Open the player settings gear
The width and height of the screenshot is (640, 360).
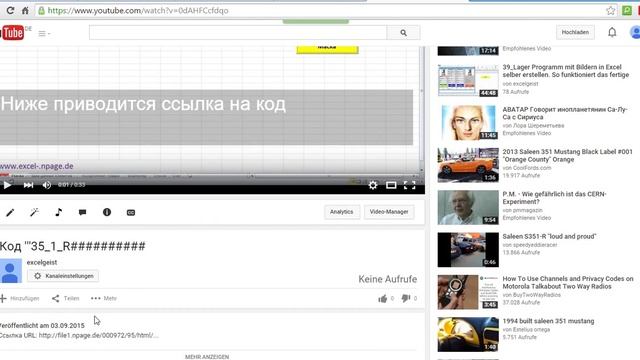coord(373,185)
